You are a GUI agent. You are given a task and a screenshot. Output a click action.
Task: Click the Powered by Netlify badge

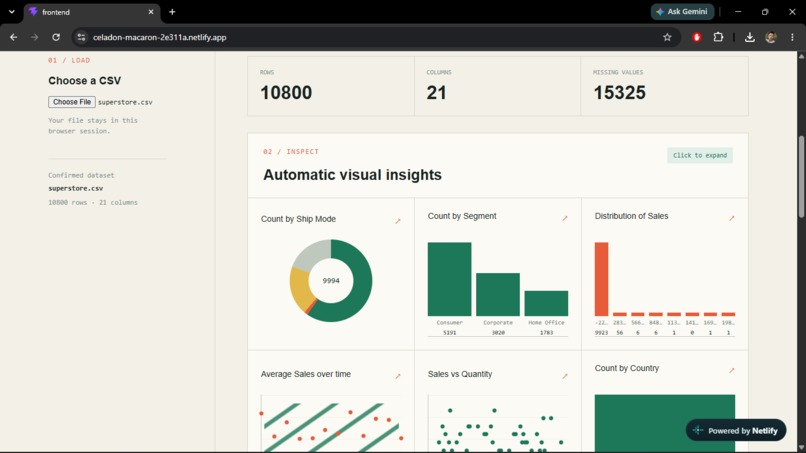click(x=736, y=430)
